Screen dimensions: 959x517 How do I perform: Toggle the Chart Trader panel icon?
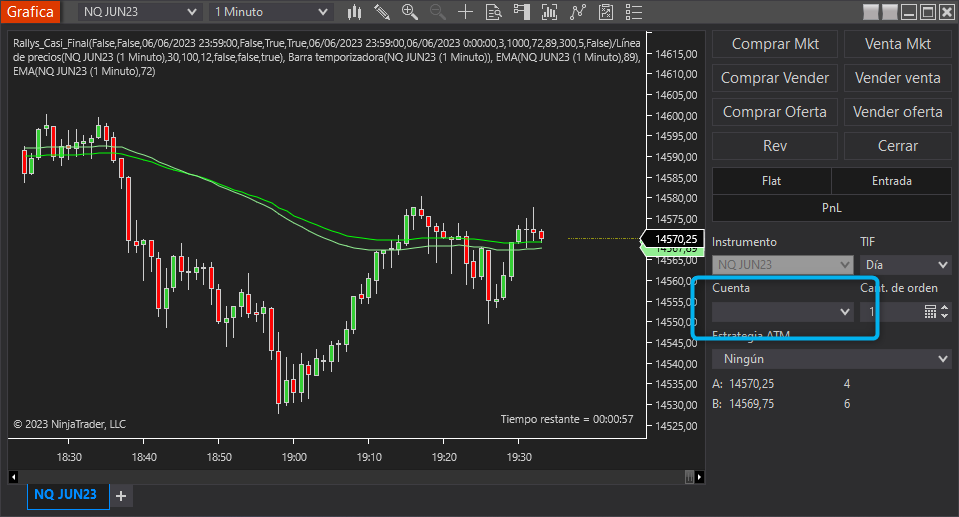click(521, 12)
